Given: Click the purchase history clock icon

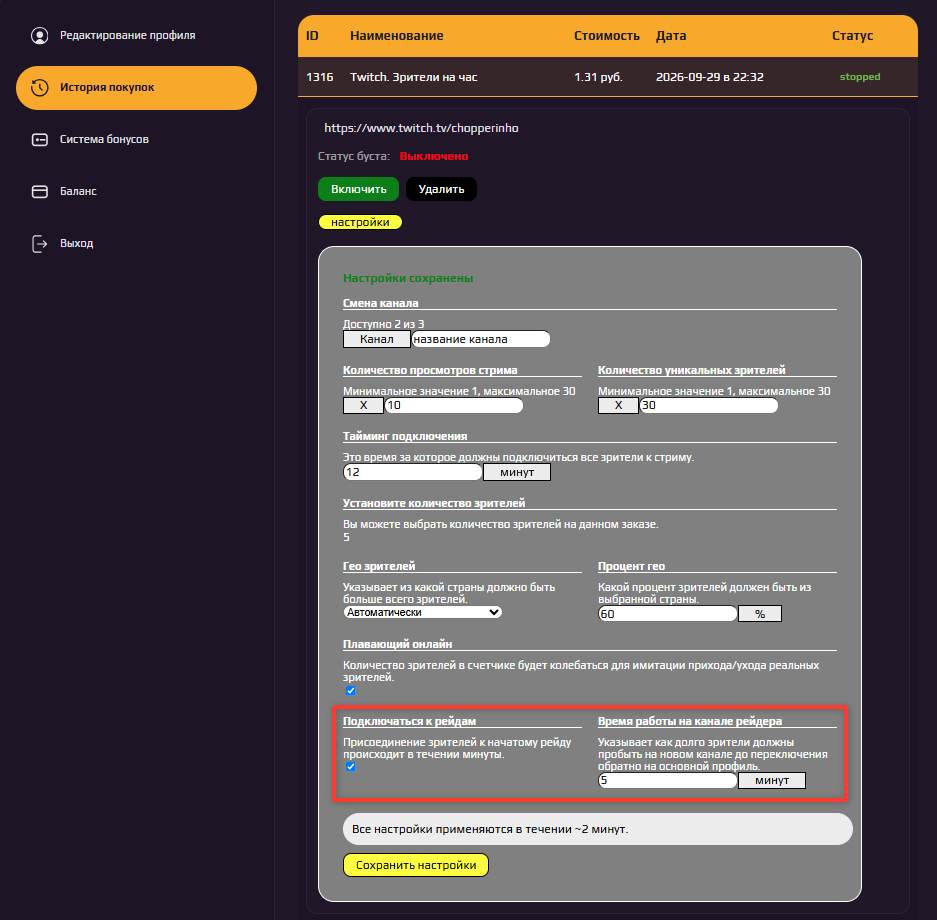Looking at the screenshot, I should click(x=39, y=88).
